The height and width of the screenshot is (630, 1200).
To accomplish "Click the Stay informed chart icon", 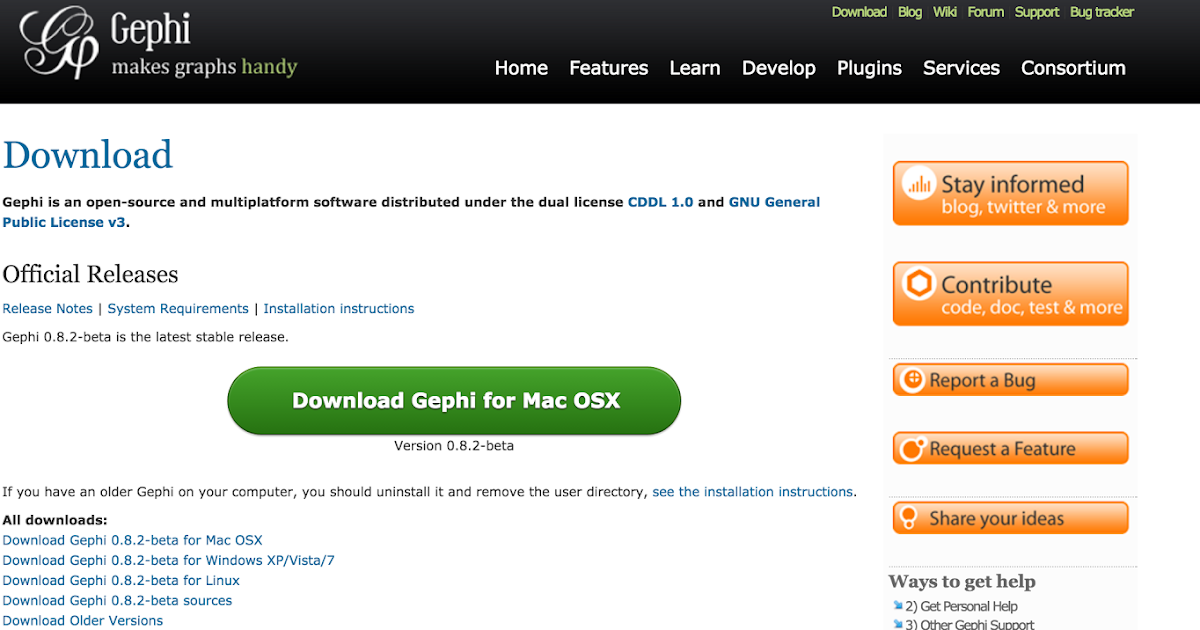I will pos(917,185).
